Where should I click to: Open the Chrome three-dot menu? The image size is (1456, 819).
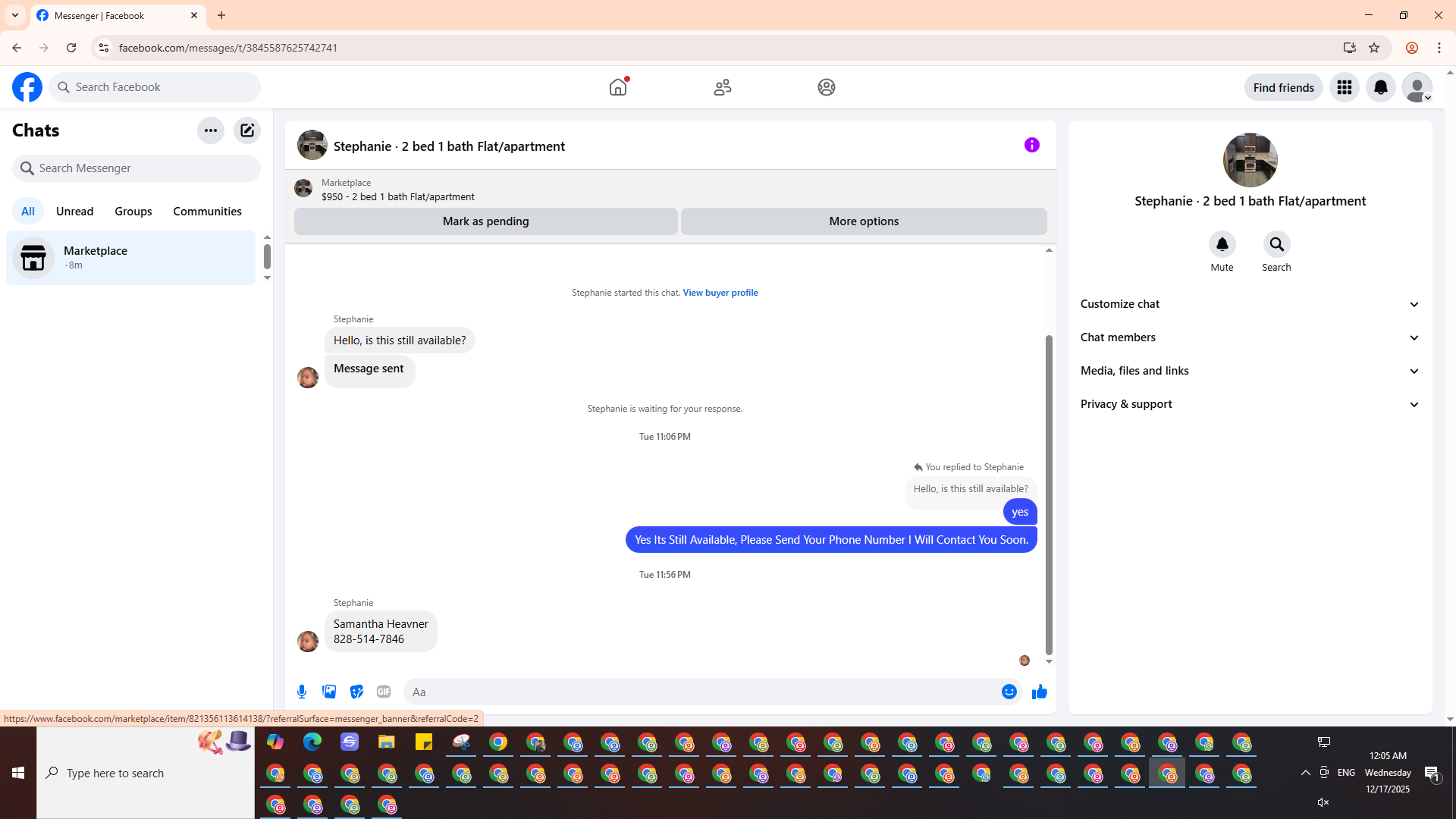[x=1439, y=48]
